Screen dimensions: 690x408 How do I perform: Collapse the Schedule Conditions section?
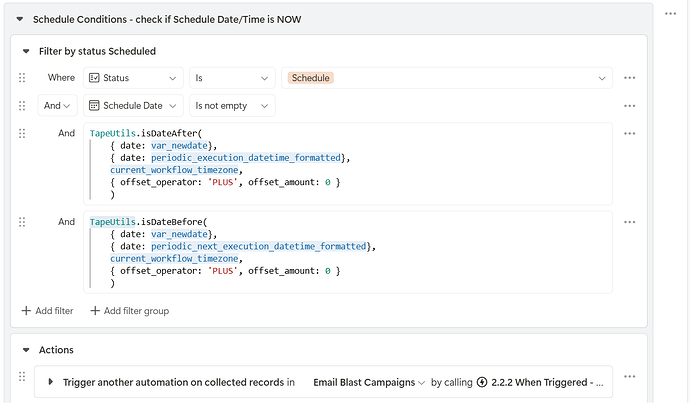(19, 19)
